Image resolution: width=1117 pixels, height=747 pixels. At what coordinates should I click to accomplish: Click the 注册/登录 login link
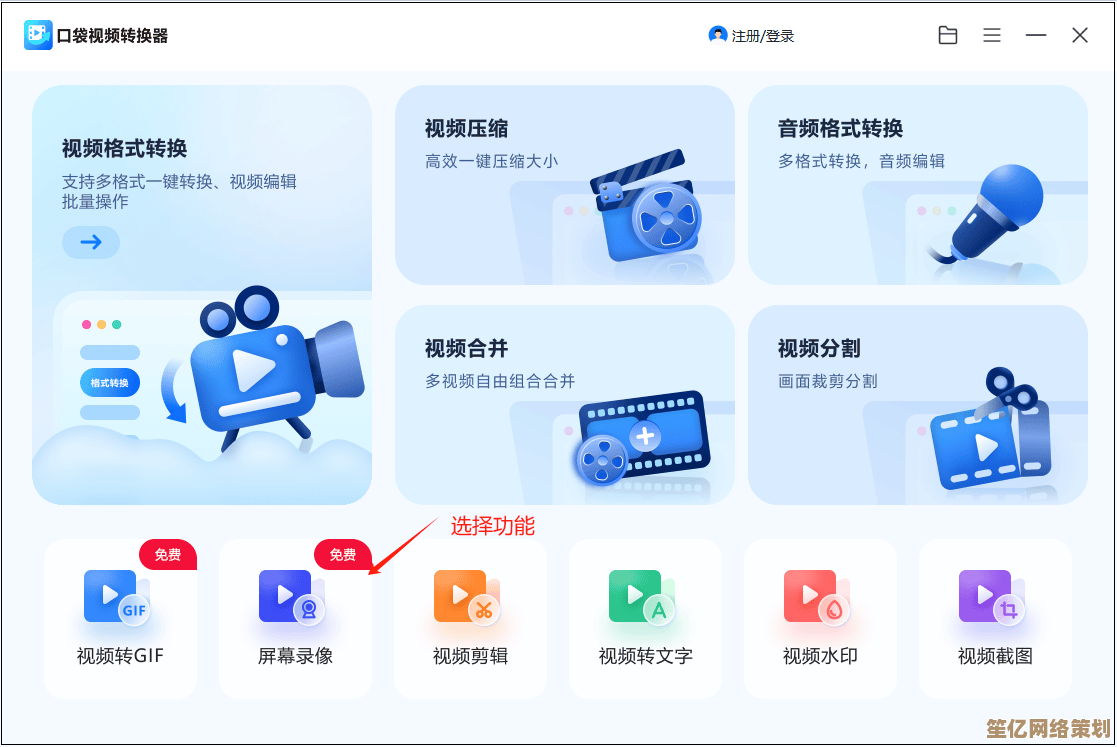point(752,36)
